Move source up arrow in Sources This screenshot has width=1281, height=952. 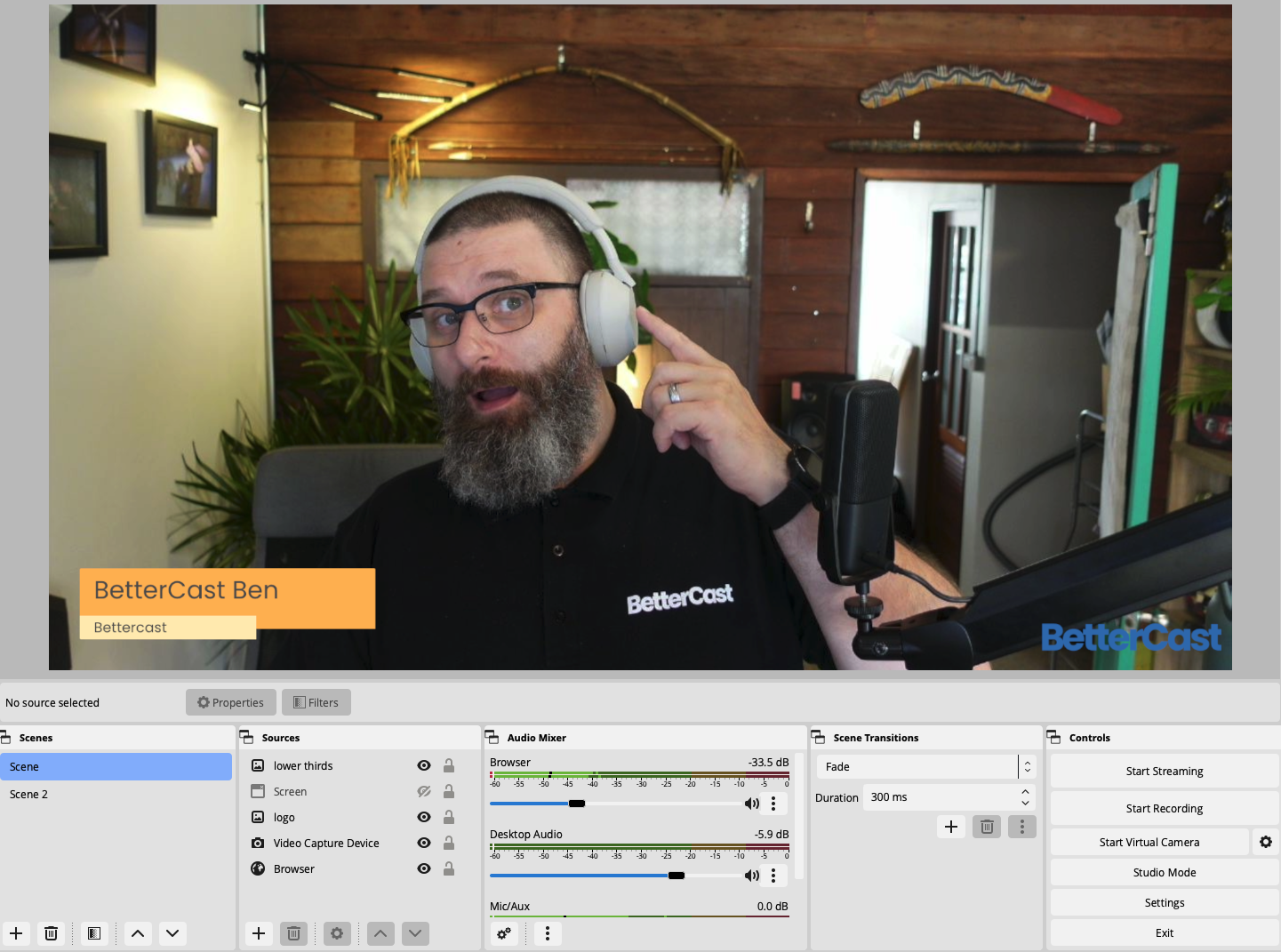(x=380, y=933)
